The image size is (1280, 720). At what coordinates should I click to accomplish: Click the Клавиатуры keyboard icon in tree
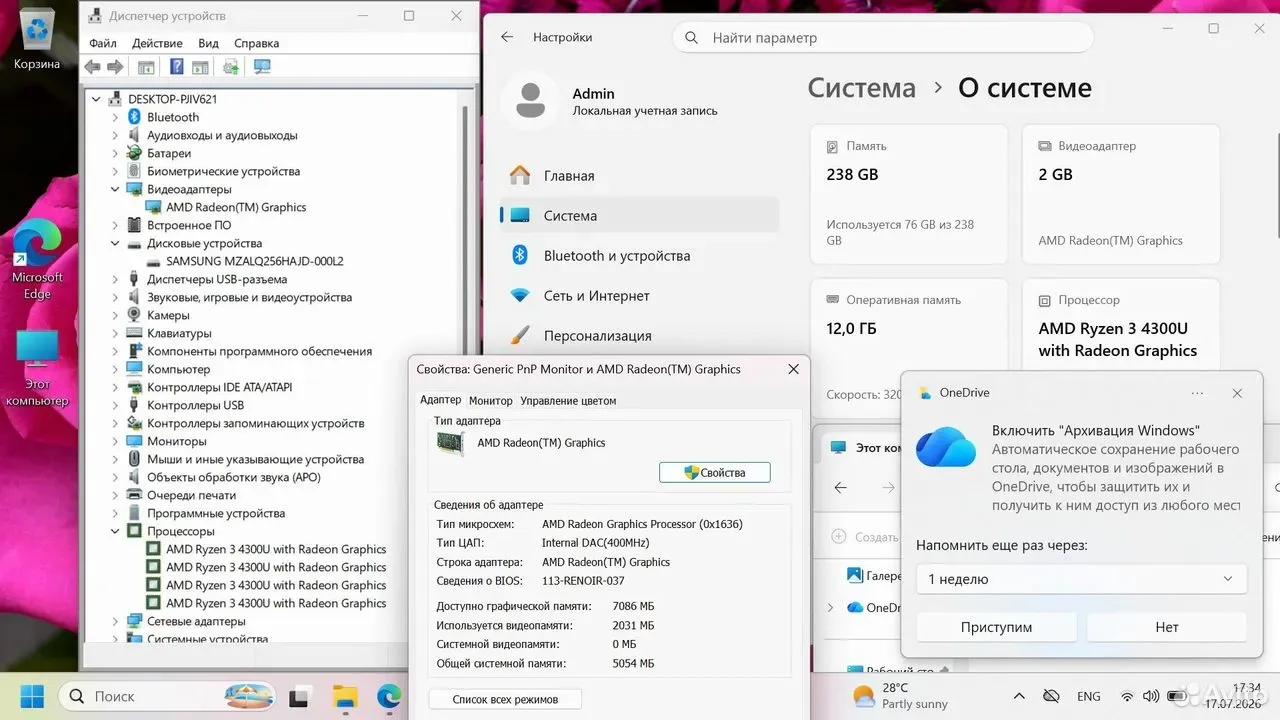(x=134, y=333)
